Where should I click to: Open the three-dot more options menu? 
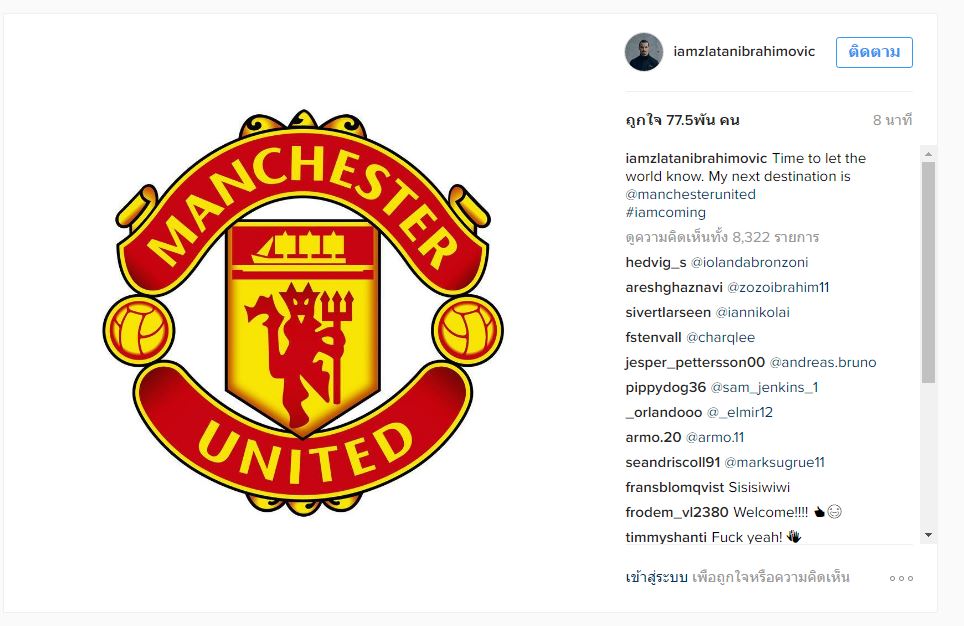pyautogui.click(x=901, y=578)
